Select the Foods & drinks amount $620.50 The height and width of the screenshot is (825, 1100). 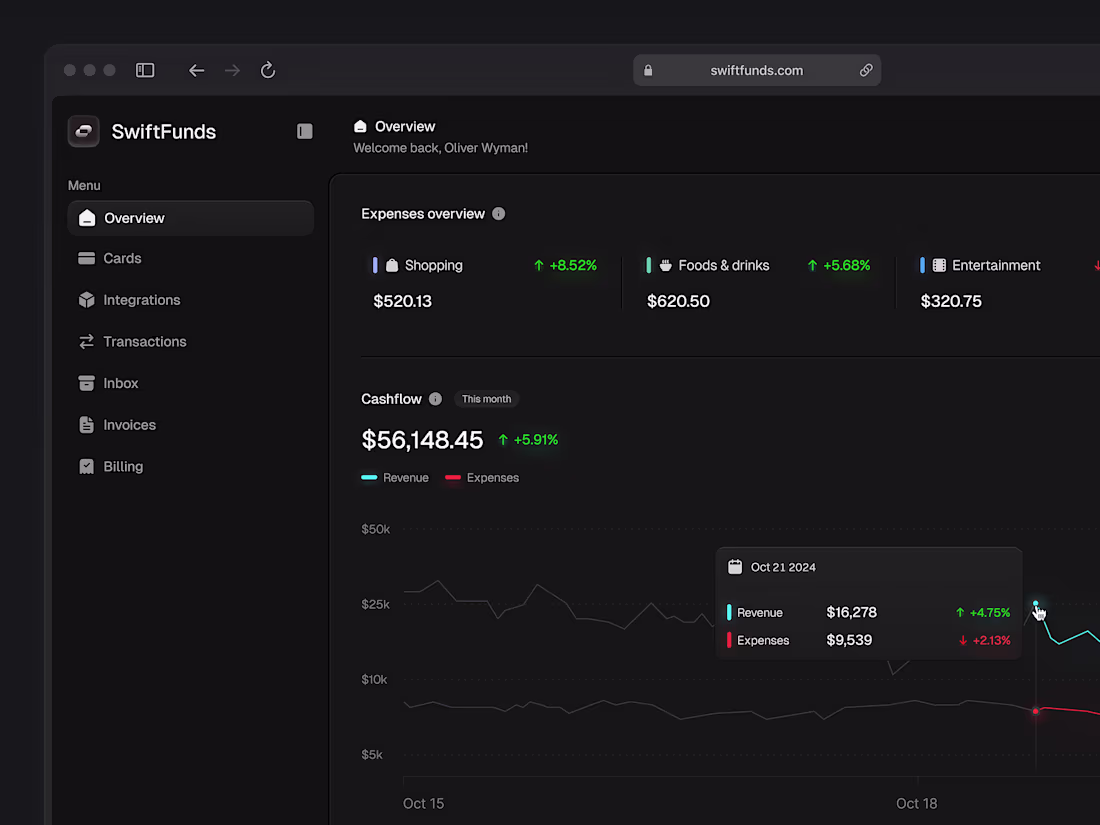(x=678, y=302)
